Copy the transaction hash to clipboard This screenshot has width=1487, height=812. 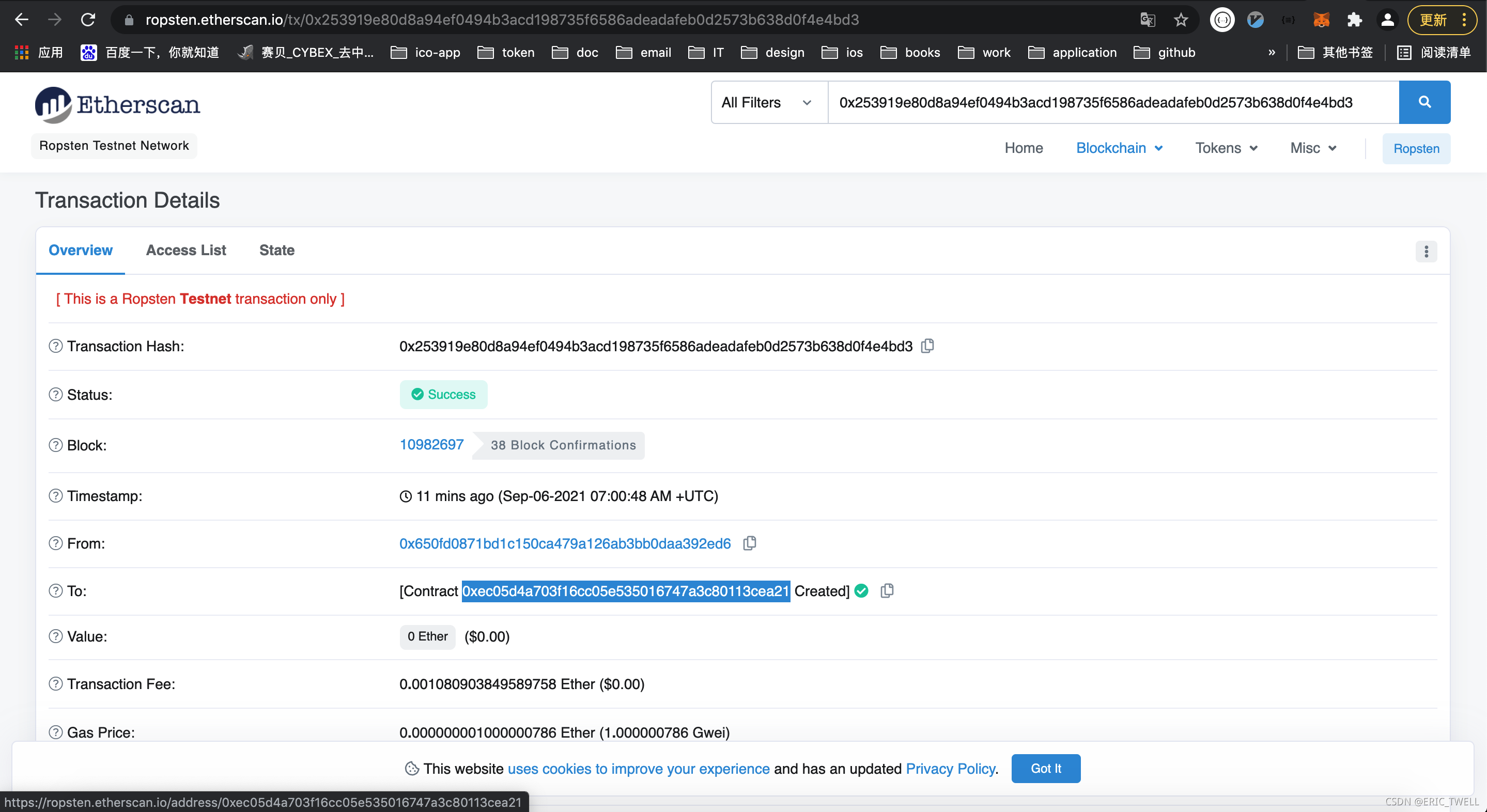click(x=927, y=346)
